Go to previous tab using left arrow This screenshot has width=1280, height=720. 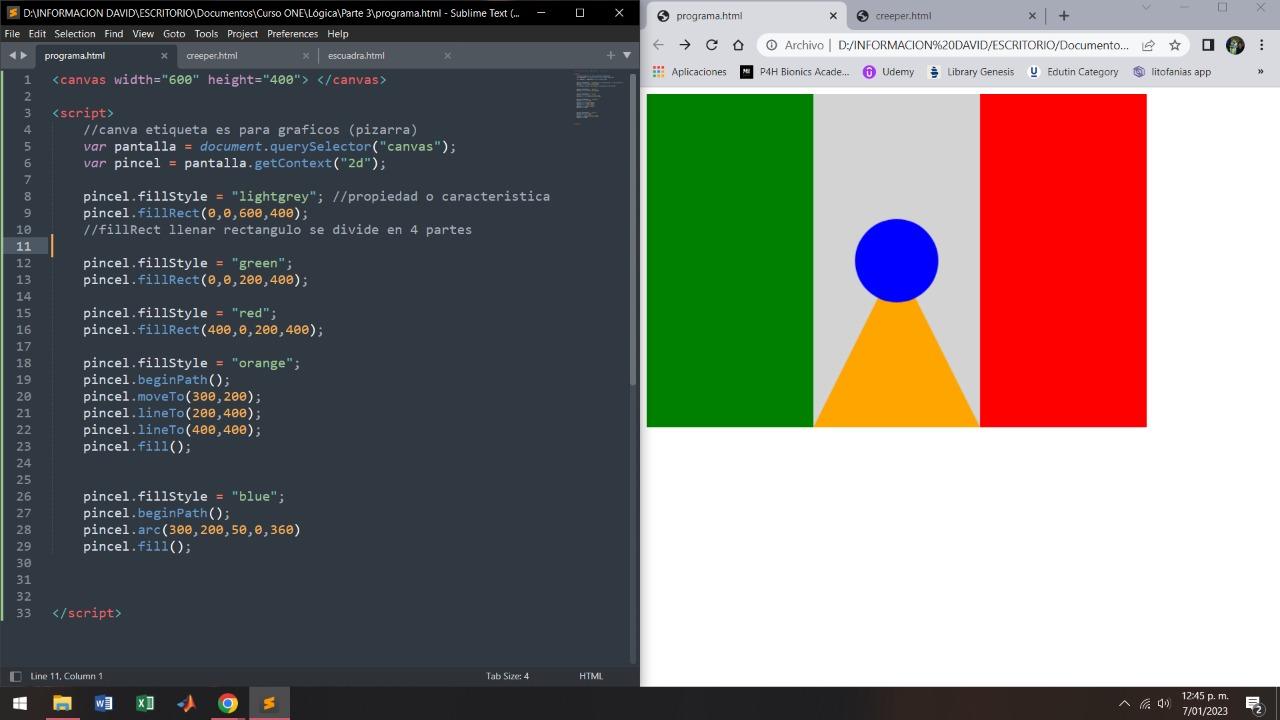coord(12,55)
